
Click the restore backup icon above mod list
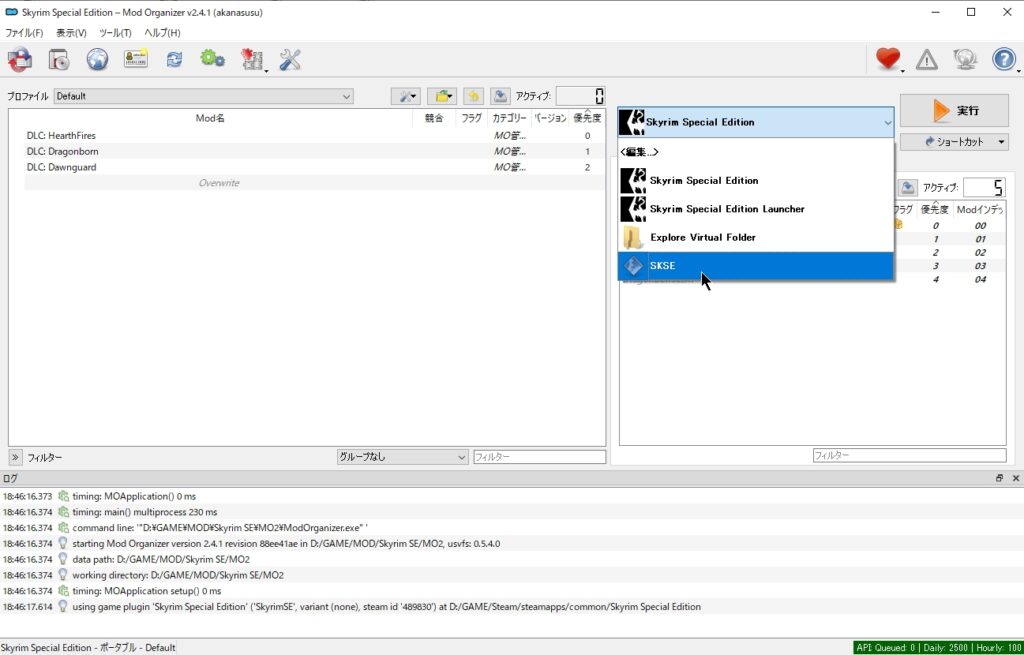click(473, 96)
